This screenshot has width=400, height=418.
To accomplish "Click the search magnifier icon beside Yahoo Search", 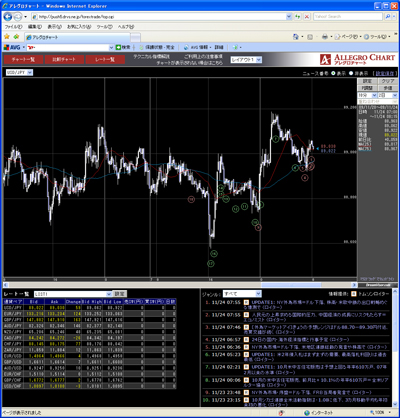I will [388, 16].
